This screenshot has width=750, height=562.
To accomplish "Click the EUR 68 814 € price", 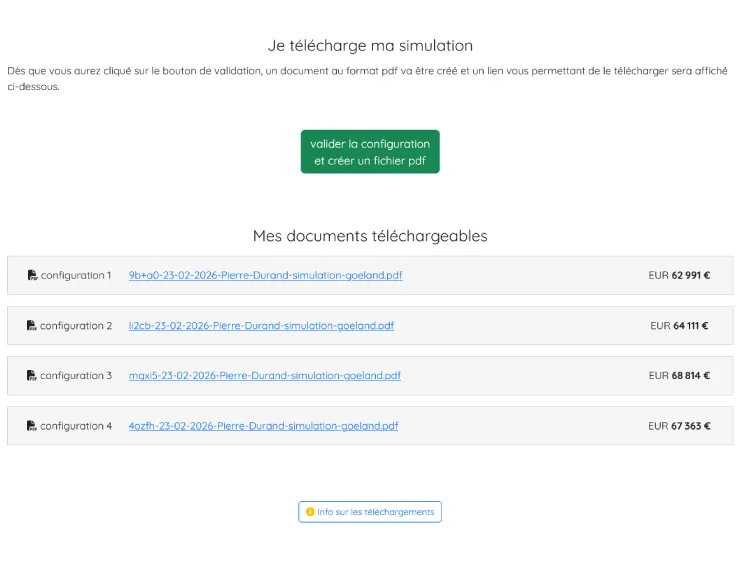I will click(679, 375).
